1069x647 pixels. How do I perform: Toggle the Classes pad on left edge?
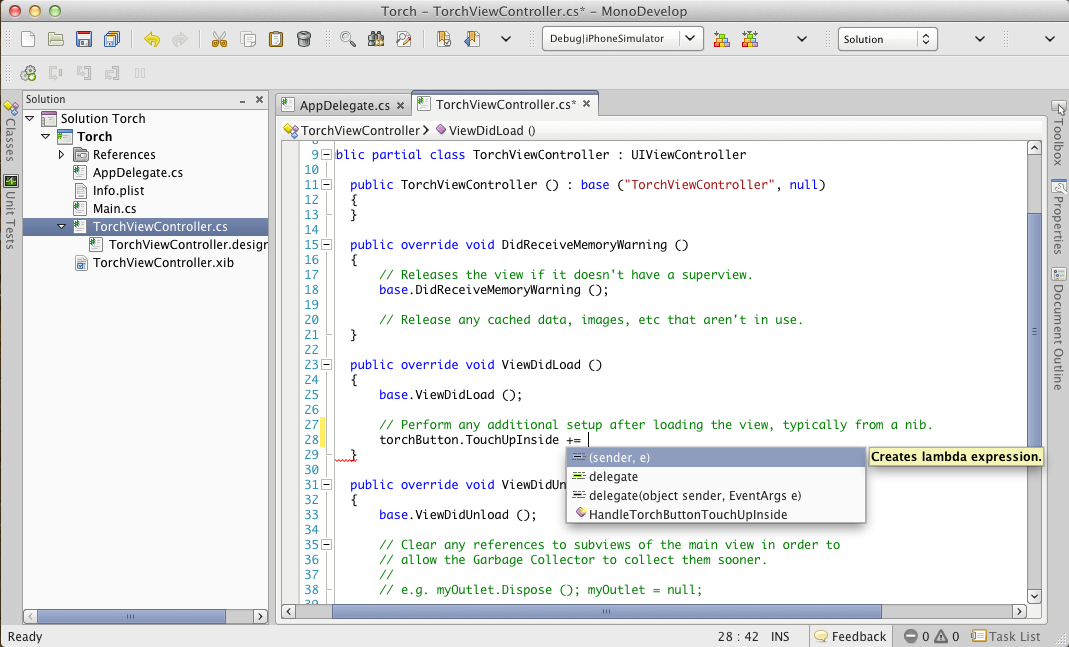click(x=10, y=135)
